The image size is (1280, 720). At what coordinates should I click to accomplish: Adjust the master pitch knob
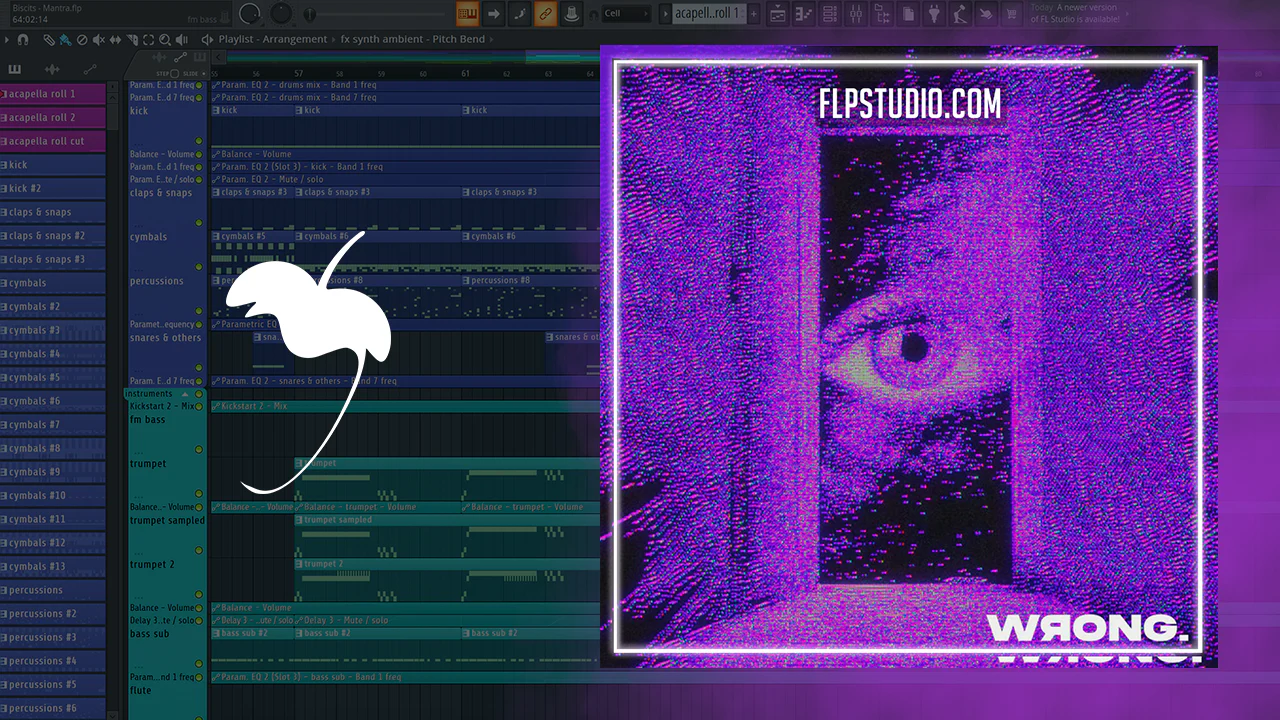281,13
